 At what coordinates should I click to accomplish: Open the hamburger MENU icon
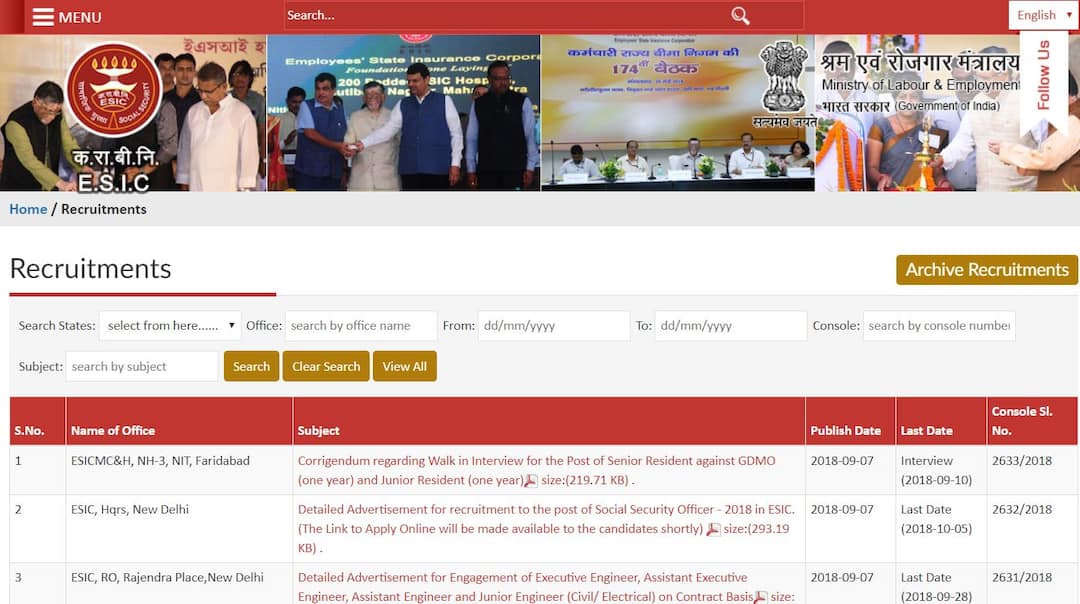point(43,17)
